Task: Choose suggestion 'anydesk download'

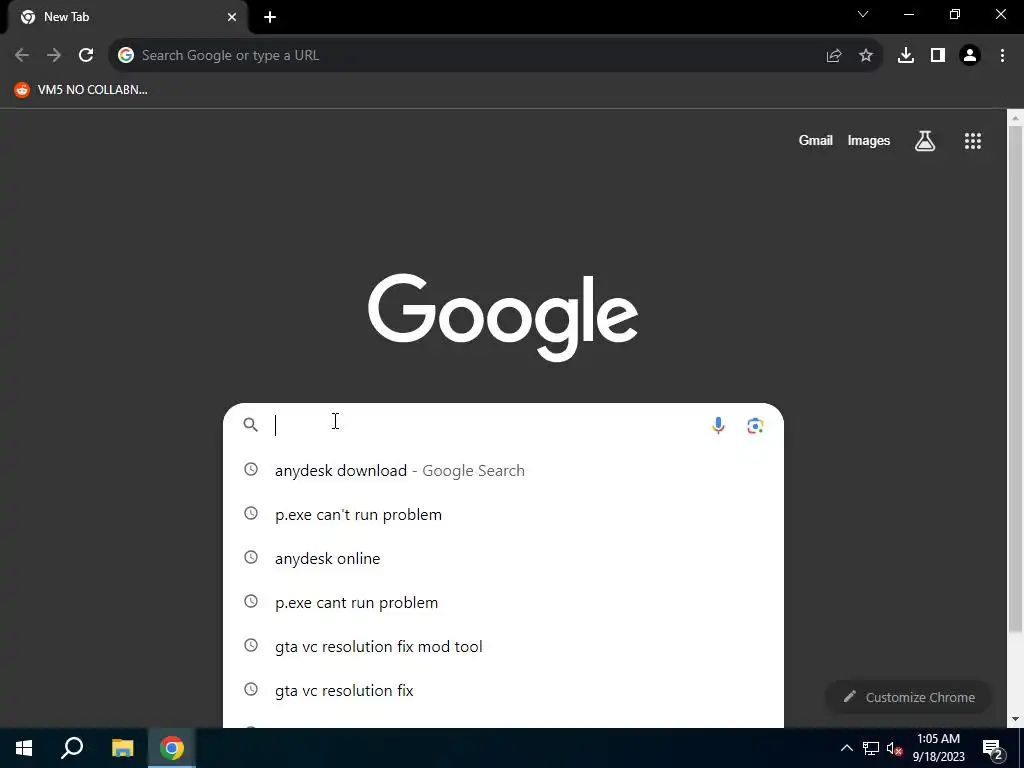Action: (503, 470)
